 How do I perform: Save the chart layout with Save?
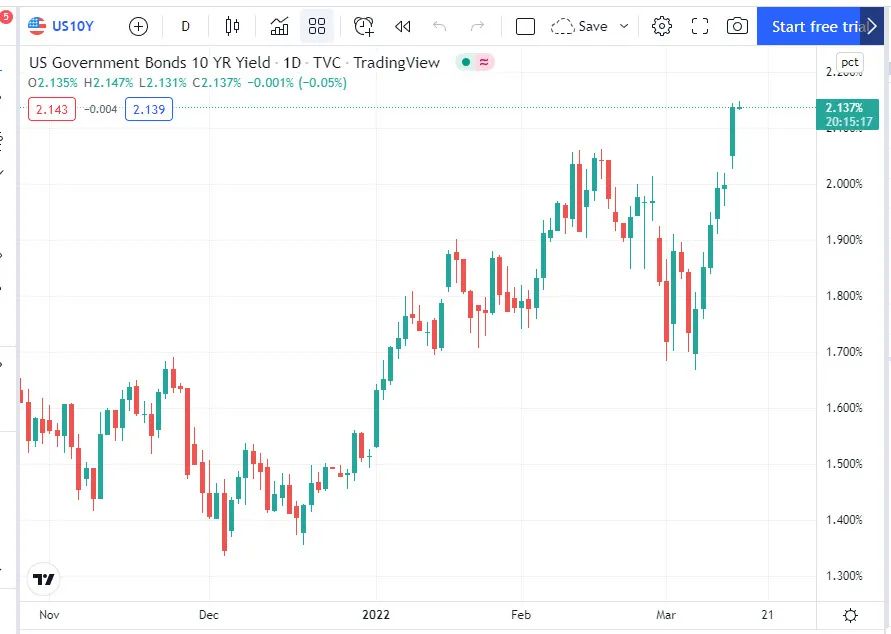[x=581, y=26]
